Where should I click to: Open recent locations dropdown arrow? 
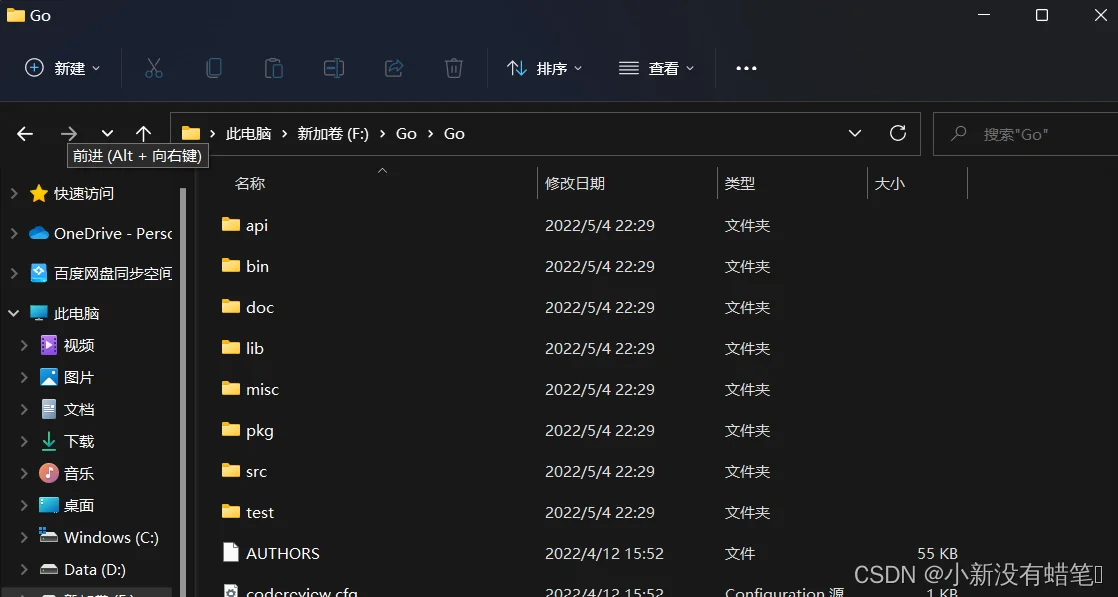coord(107,133)
